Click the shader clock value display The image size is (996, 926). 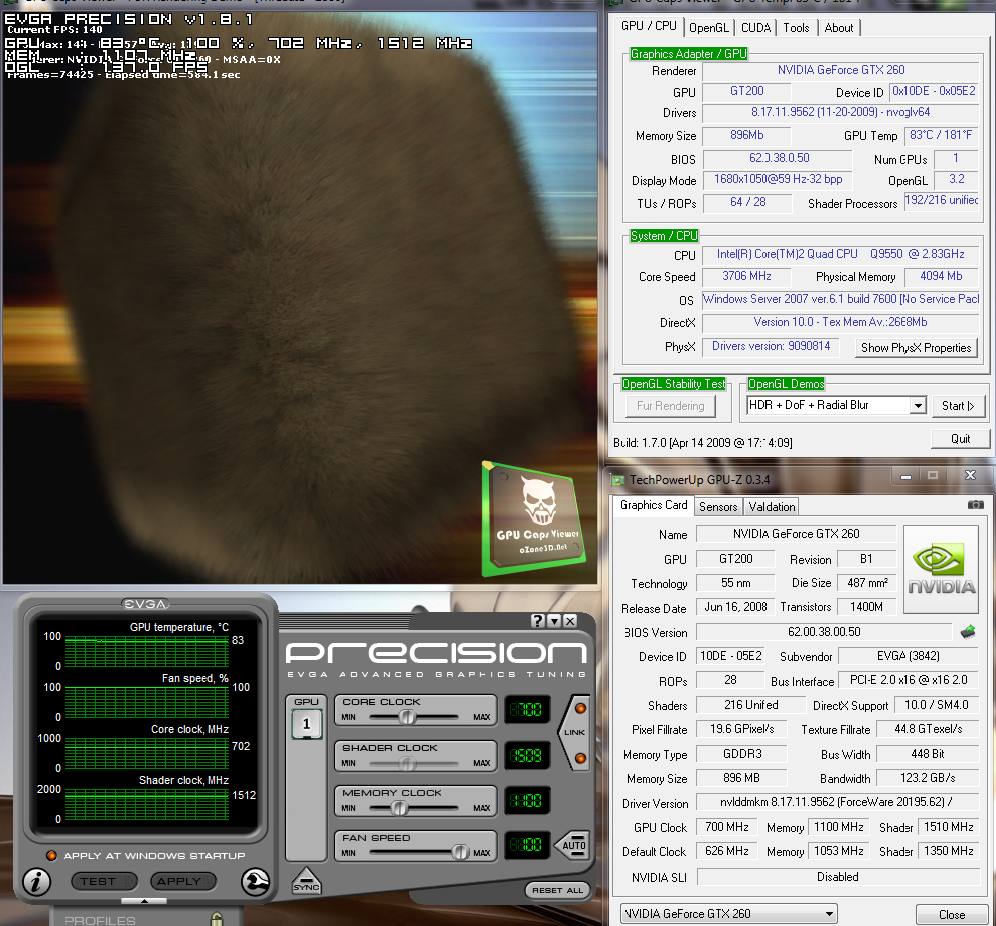[527, 756]
